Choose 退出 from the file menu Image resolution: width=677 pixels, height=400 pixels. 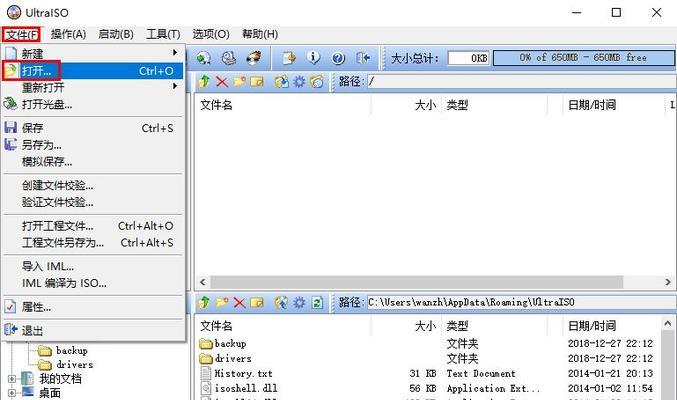(93, 330)
